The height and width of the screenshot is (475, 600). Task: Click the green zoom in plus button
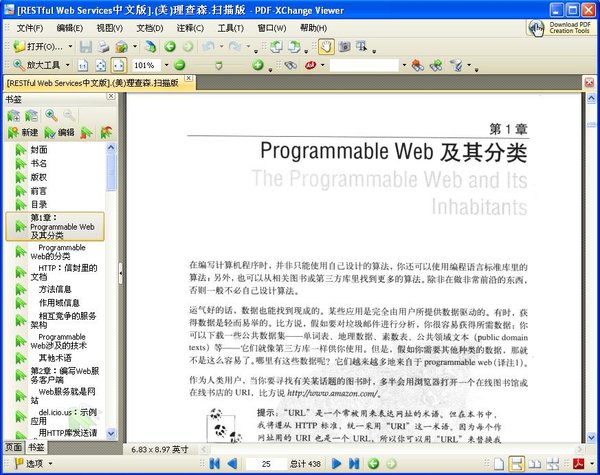[x=257, y=65]
